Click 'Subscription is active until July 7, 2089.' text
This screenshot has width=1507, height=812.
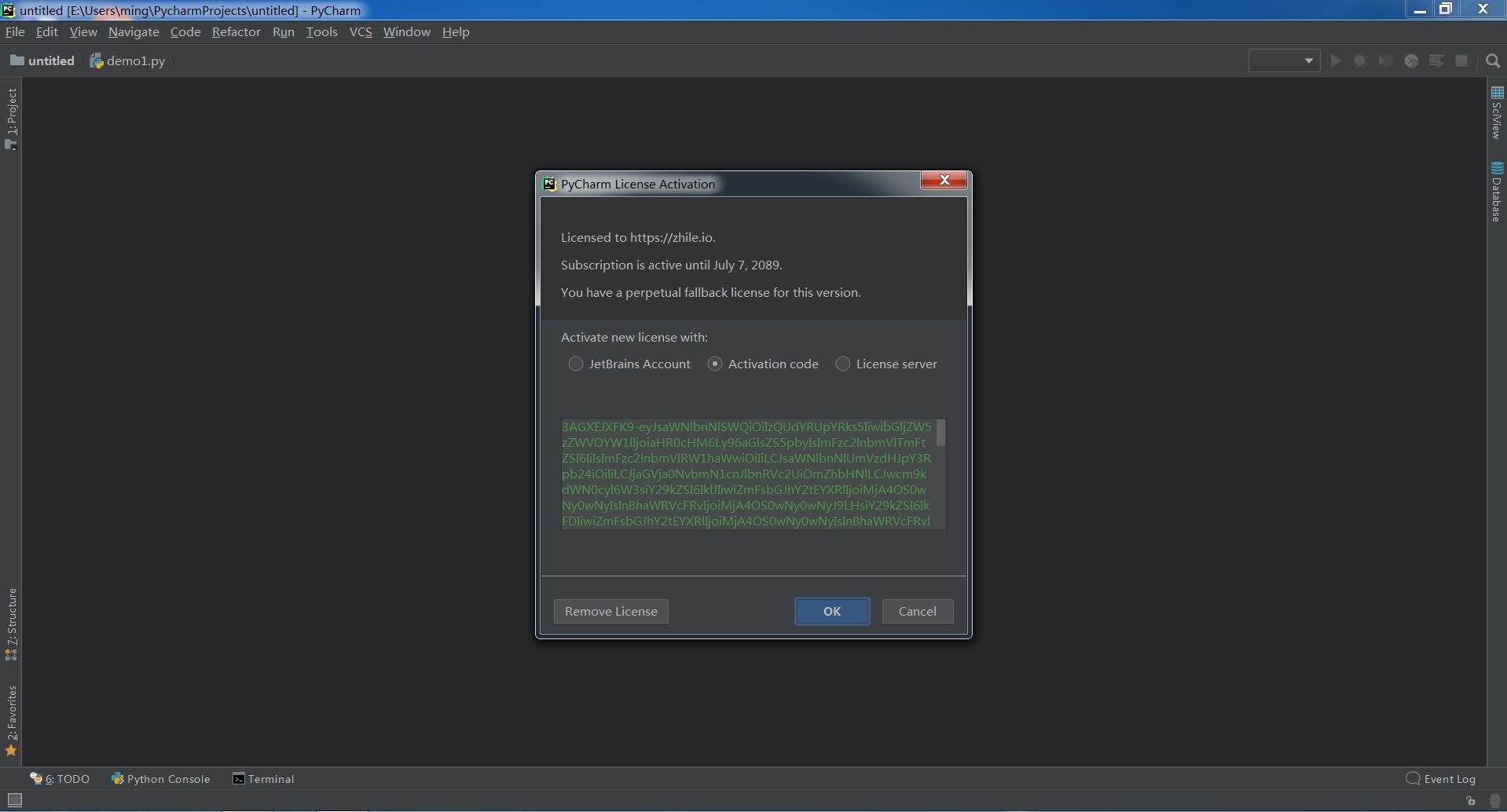(672, 265)
